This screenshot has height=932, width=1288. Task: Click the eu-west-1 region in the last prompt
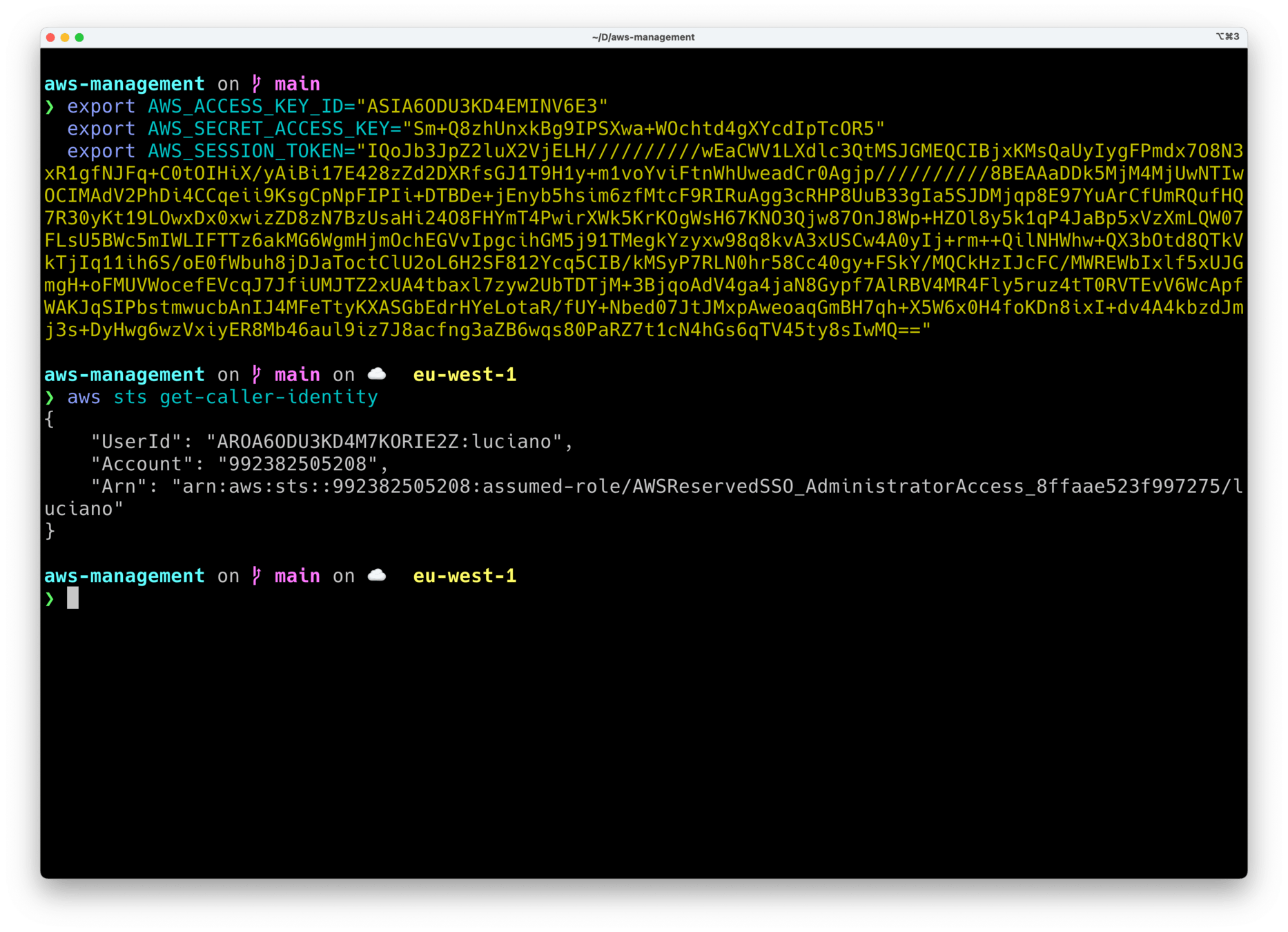[x=465, y=576]
